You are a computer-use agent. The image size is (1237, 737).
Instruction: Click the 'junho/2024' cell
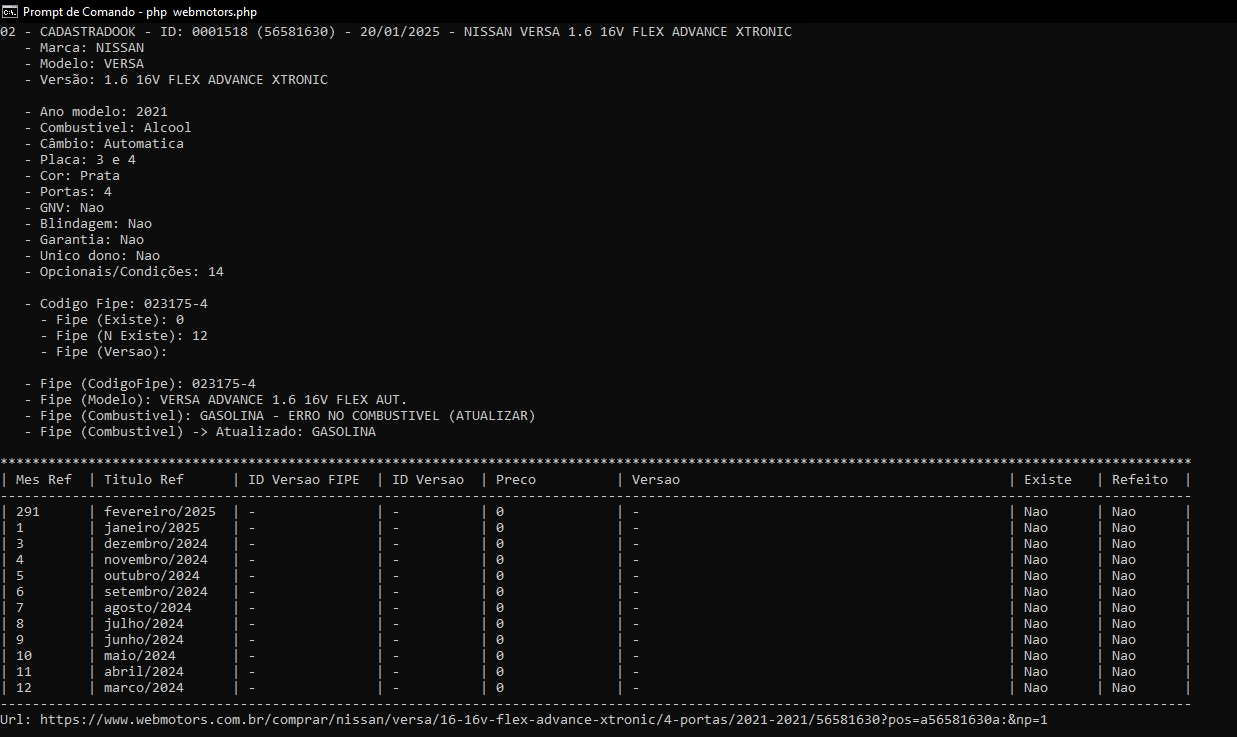pyautogui.click(x=144, y=640)
